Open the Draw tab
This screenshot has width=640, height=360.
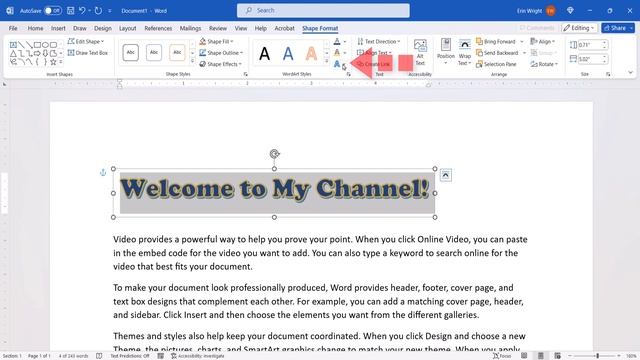pos(80,28)
